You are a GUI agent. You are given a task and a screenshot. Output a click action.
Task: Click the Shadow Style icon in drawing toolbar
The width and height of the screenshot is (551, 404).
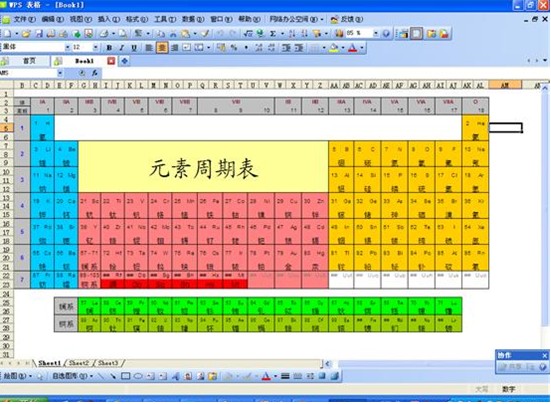pyautogui.click(x=323, y=377)
